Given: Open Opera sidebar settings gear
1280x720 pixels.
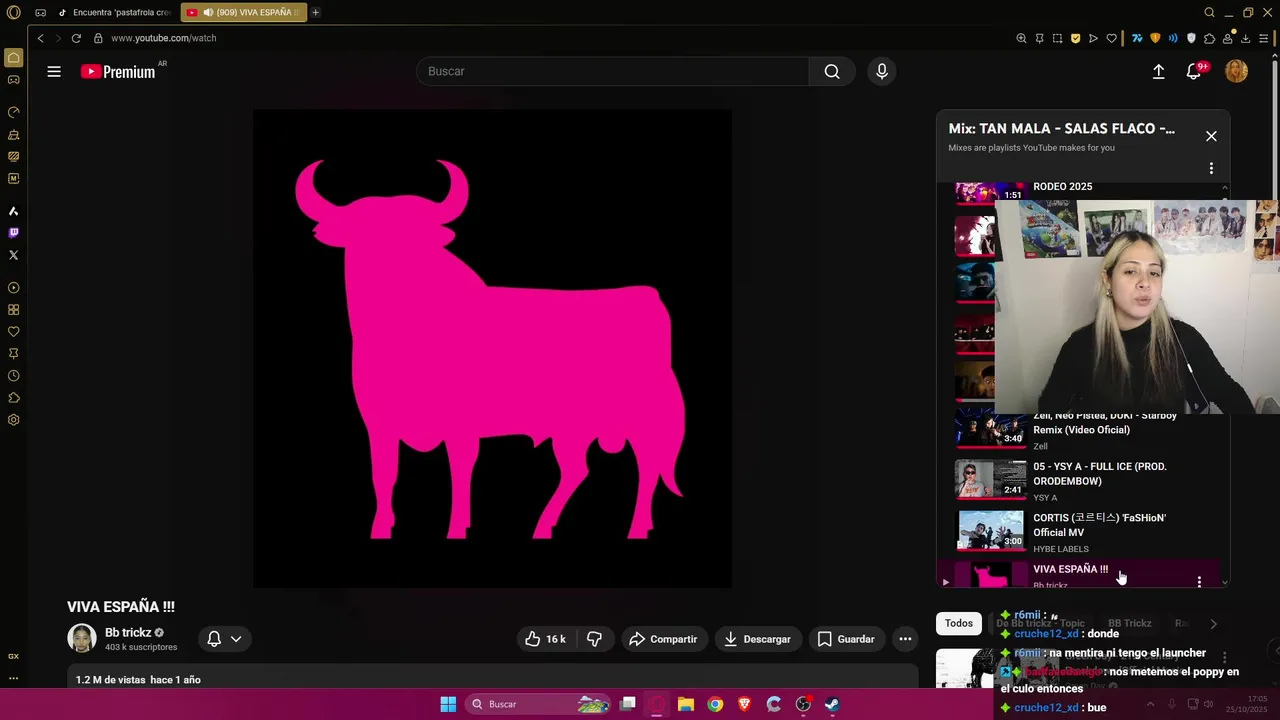Looking at the screenshot, I should (x=14, y=420).
